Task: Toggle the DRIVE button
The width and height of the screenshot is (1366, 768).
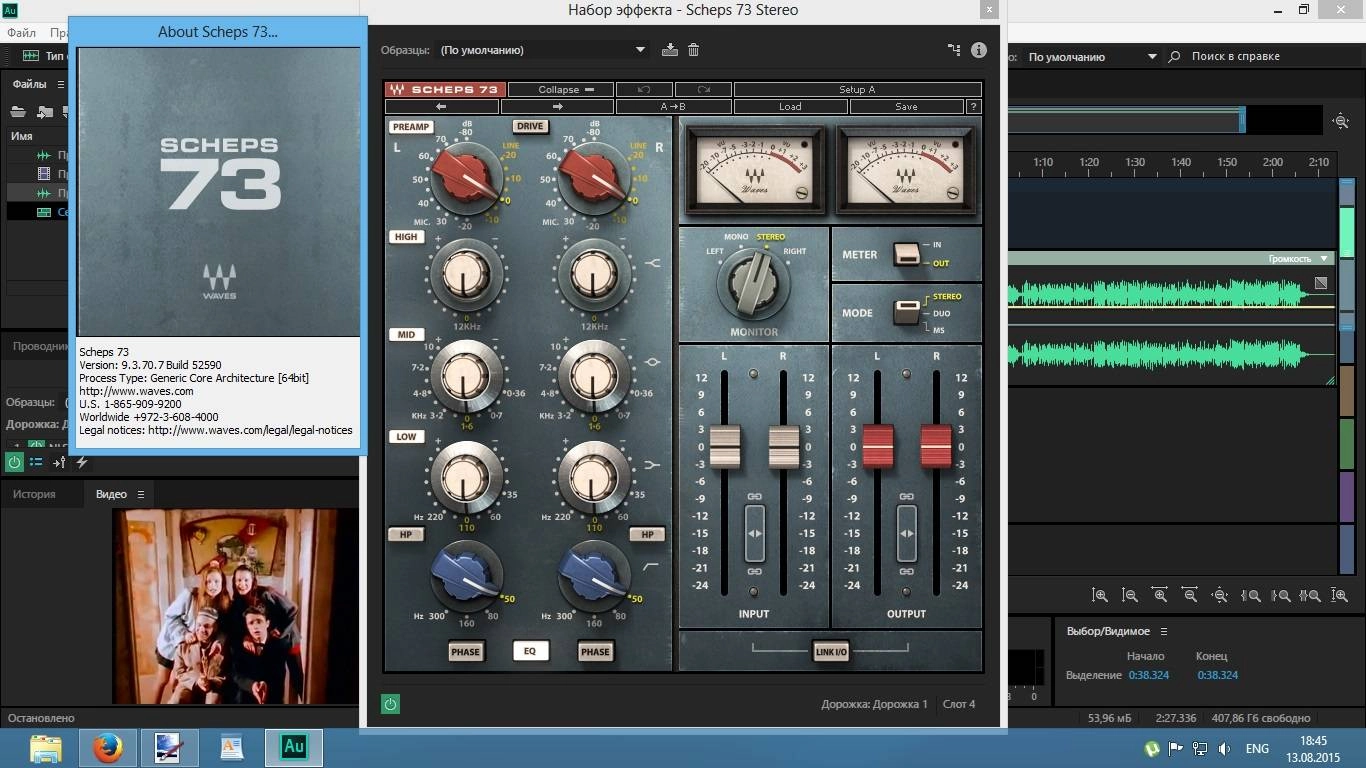Action: pyautogui.click(x=530, y=126)
